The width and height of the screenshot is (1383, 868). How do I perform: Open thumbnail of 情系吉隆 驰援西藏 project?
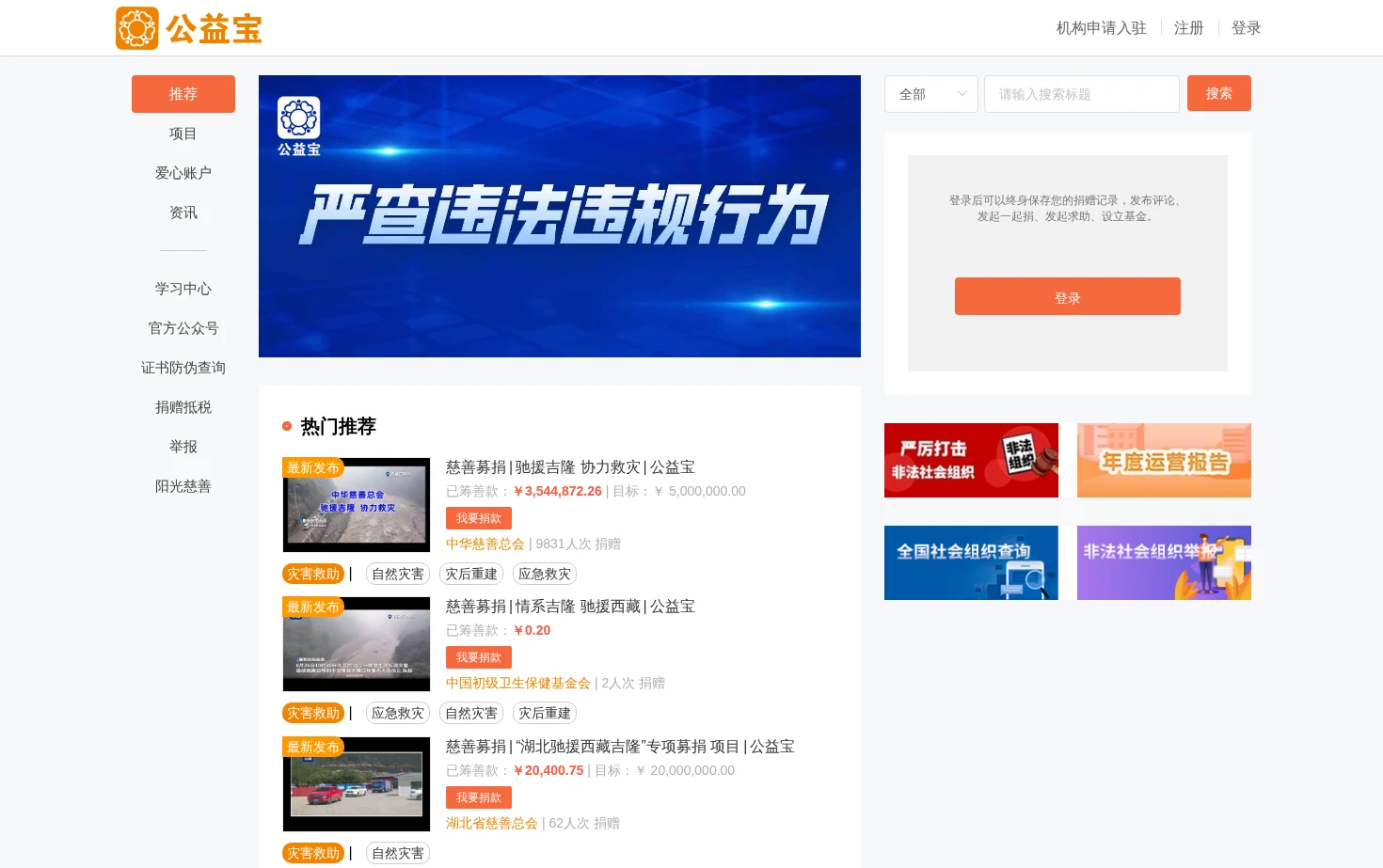(x=357, y=644)
